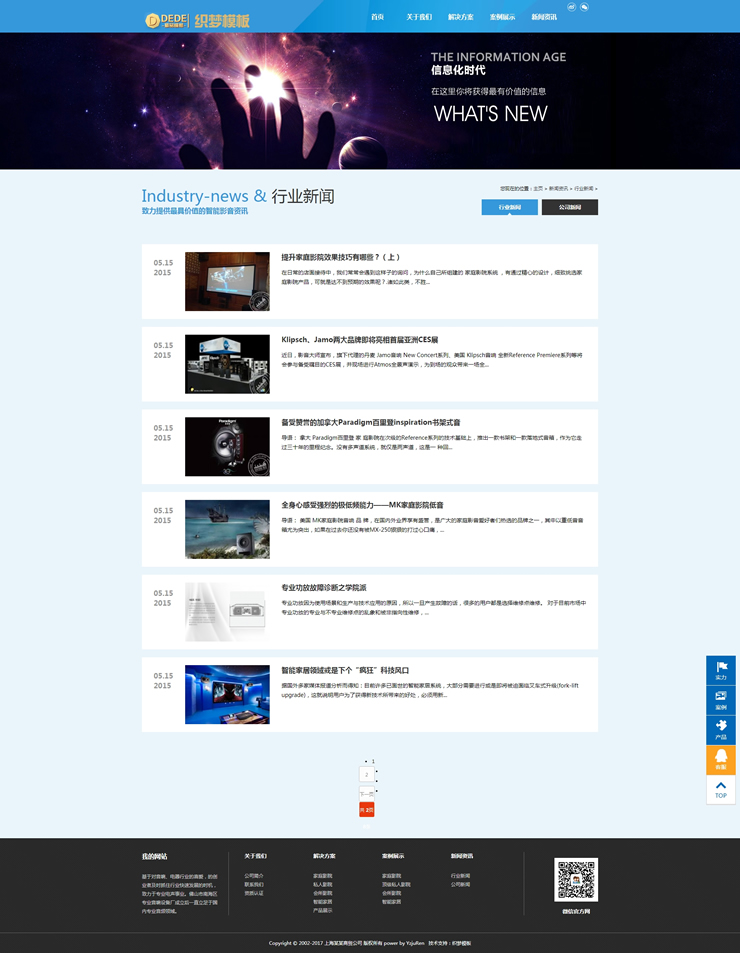740x953 pixels.
Task: Go to 案例展示 in the top navigation
Action: click(503, 17)
